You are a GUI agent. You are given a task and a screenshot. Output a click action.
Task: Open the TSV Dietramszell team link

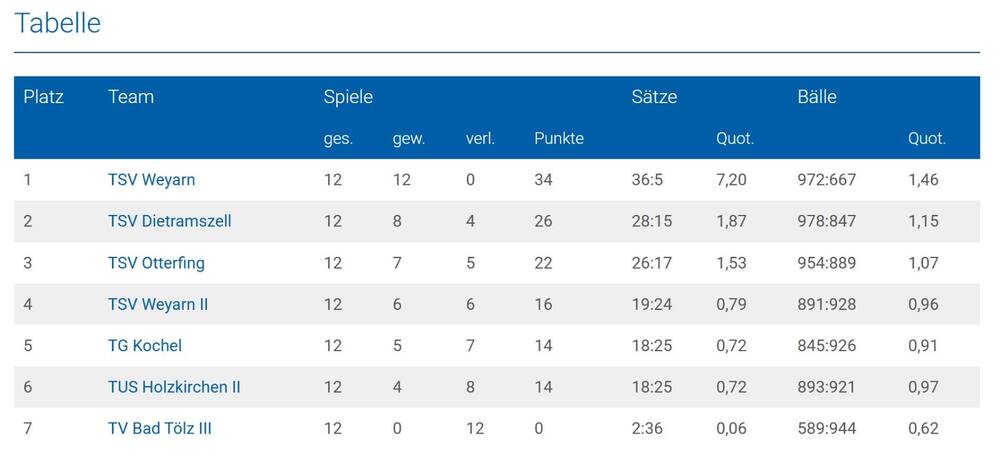click(x=169, y=221)
